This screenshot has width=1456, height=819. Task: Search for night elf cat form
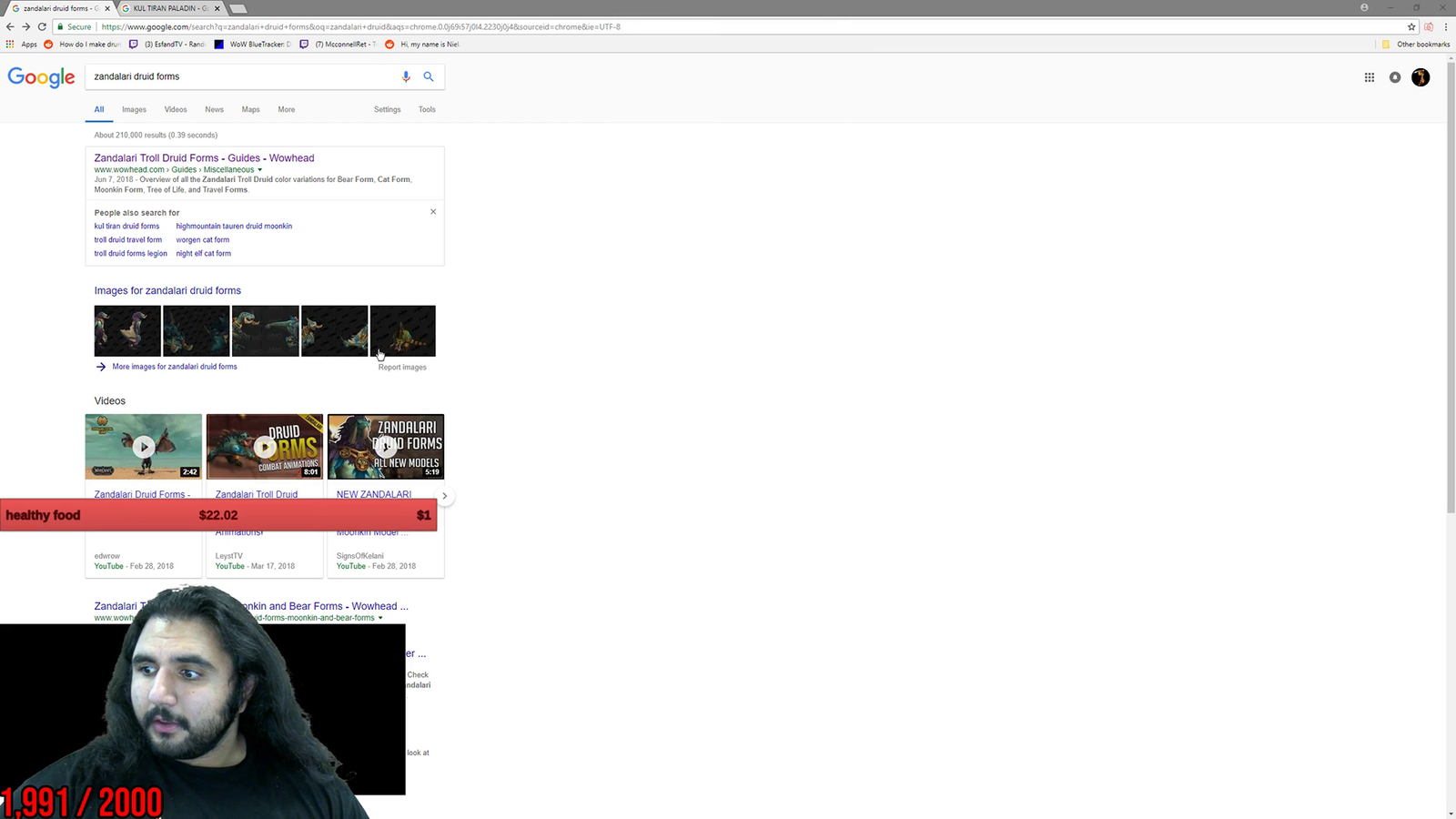tap(204, 254)
